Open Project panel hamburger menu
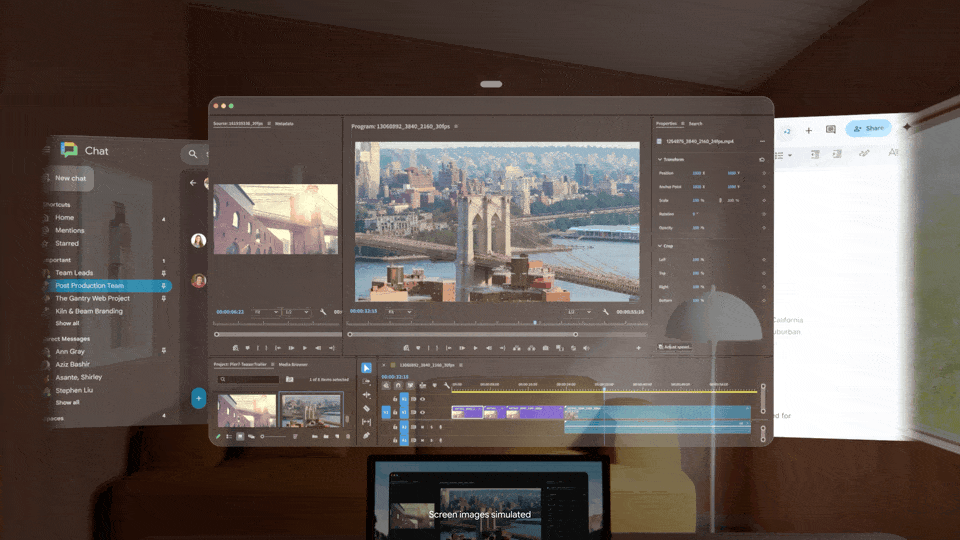Screen dimensions: 960x540 point(272,364)
